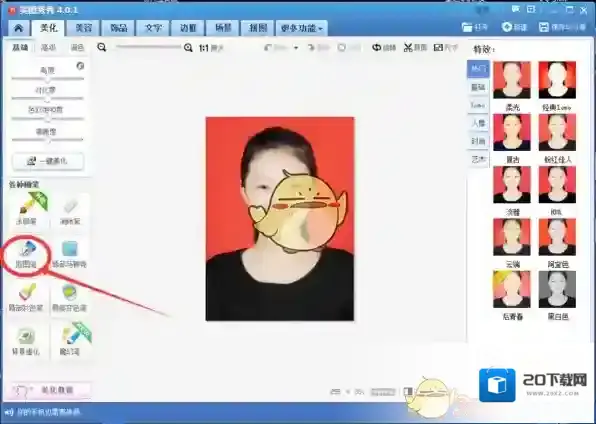Image resolution: width=596 pixels, height=424 pixels.
Task: Click the red-background portrait on canvas
Action: pyautogui.click(x=280, y=219)
